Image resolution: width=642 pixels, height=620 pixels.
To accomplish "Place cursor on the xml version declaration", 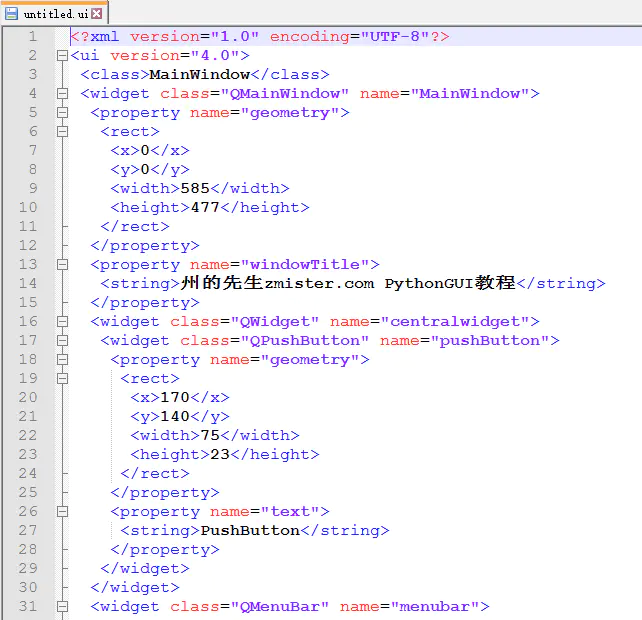I will click(x=260, y=37).
